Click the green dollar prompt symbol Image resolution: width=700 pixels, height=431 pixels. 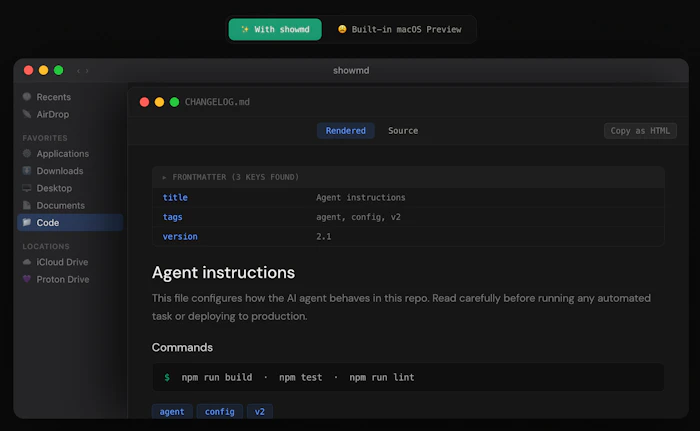coord(167,377)
